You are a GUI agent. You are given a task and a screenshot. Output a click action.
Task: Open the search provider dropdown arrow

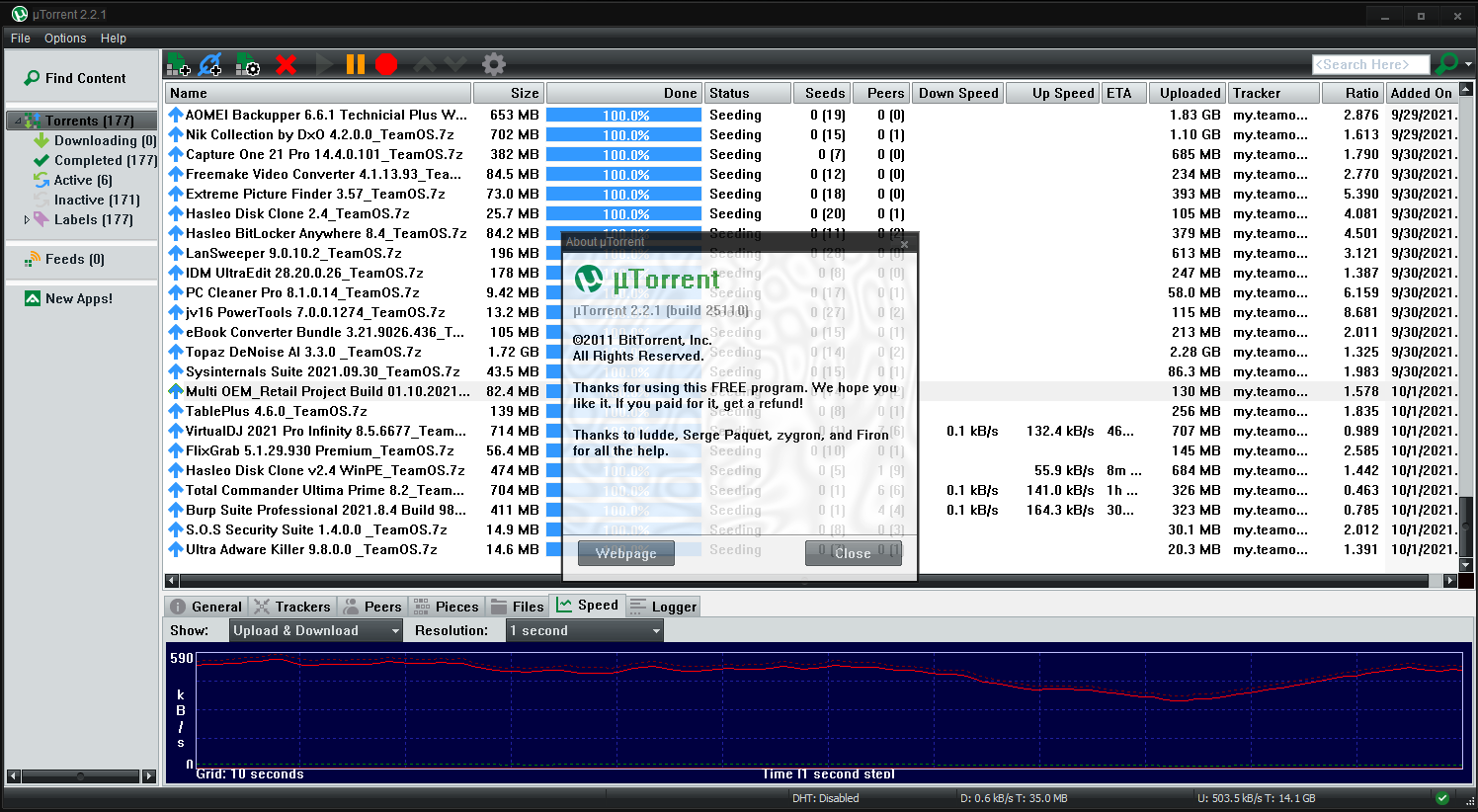click(x=1468, y=65)
